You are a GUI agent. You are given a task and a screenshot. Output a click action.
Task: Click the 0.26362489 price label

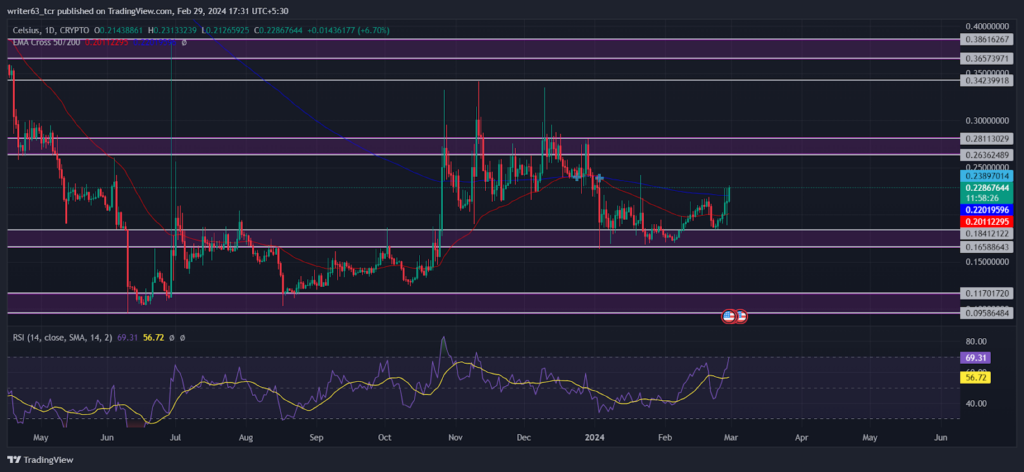(987, 155)
